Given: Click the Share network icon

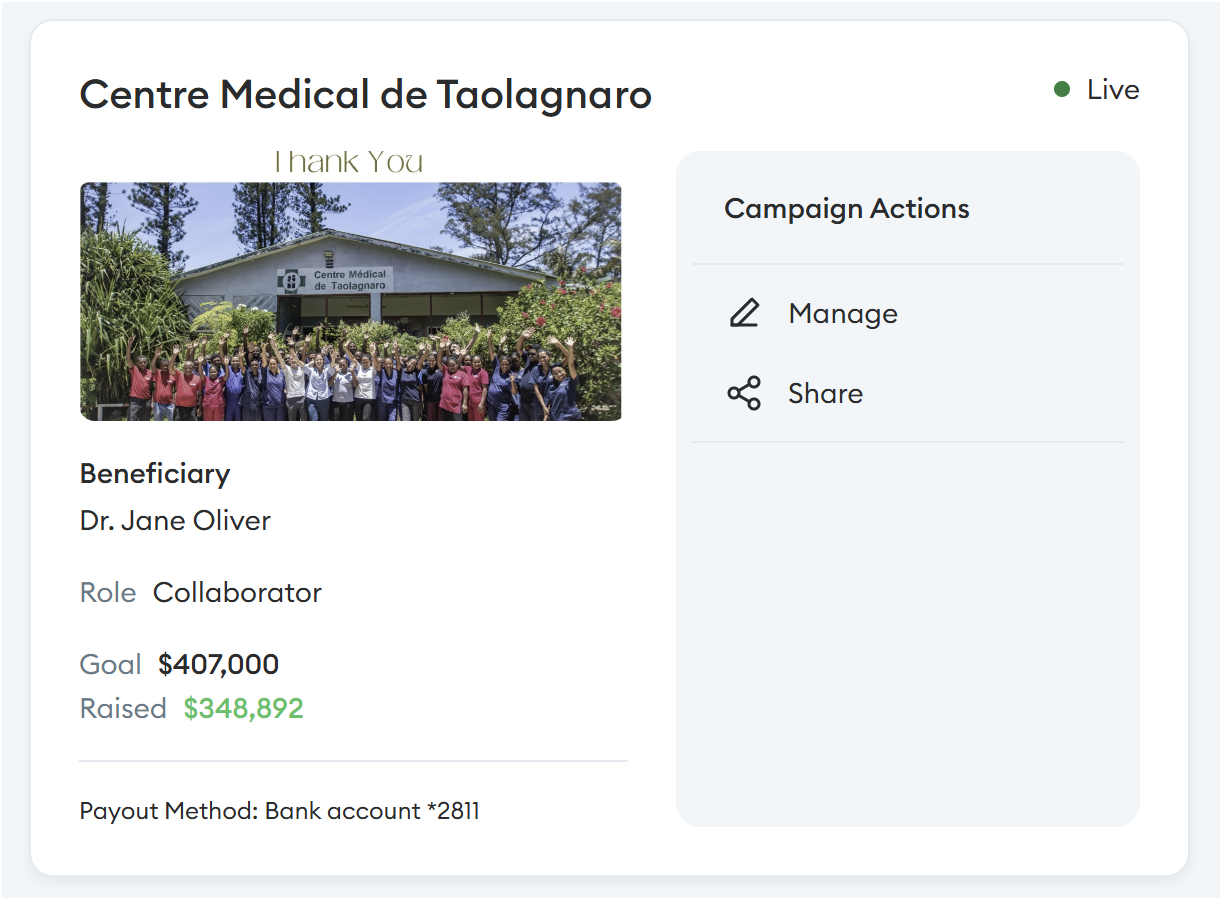Looking at the screenshot, I should [x=744, y=393].
